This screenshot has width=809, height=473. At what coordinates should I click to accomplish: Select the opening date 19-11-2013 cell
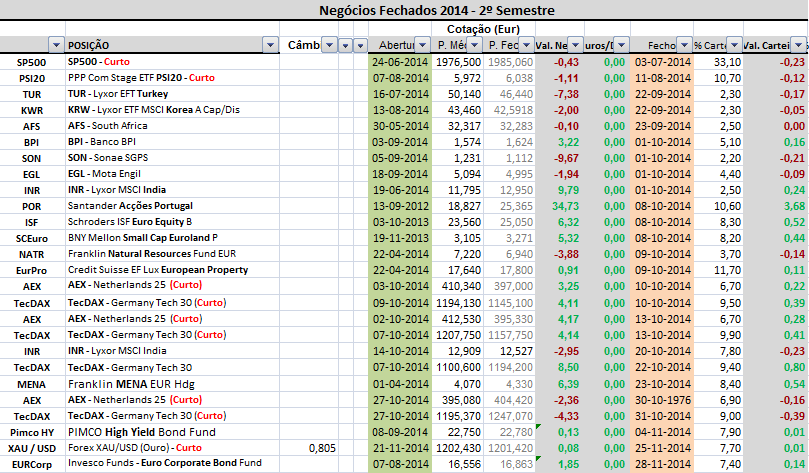click(400, 238)
